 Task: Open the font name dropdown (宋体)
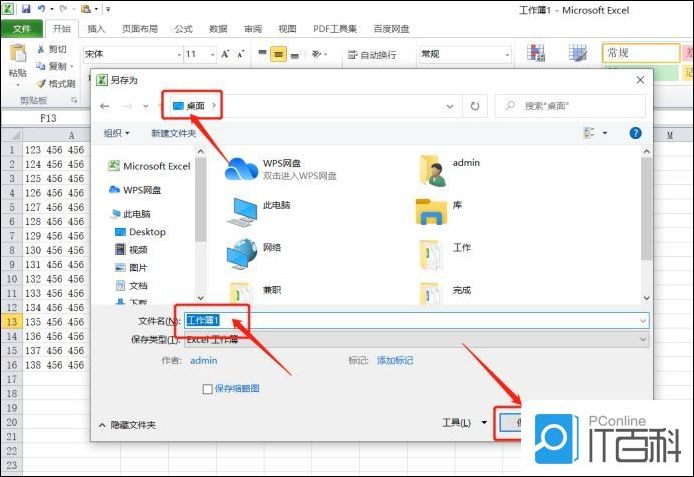(179, 54)
